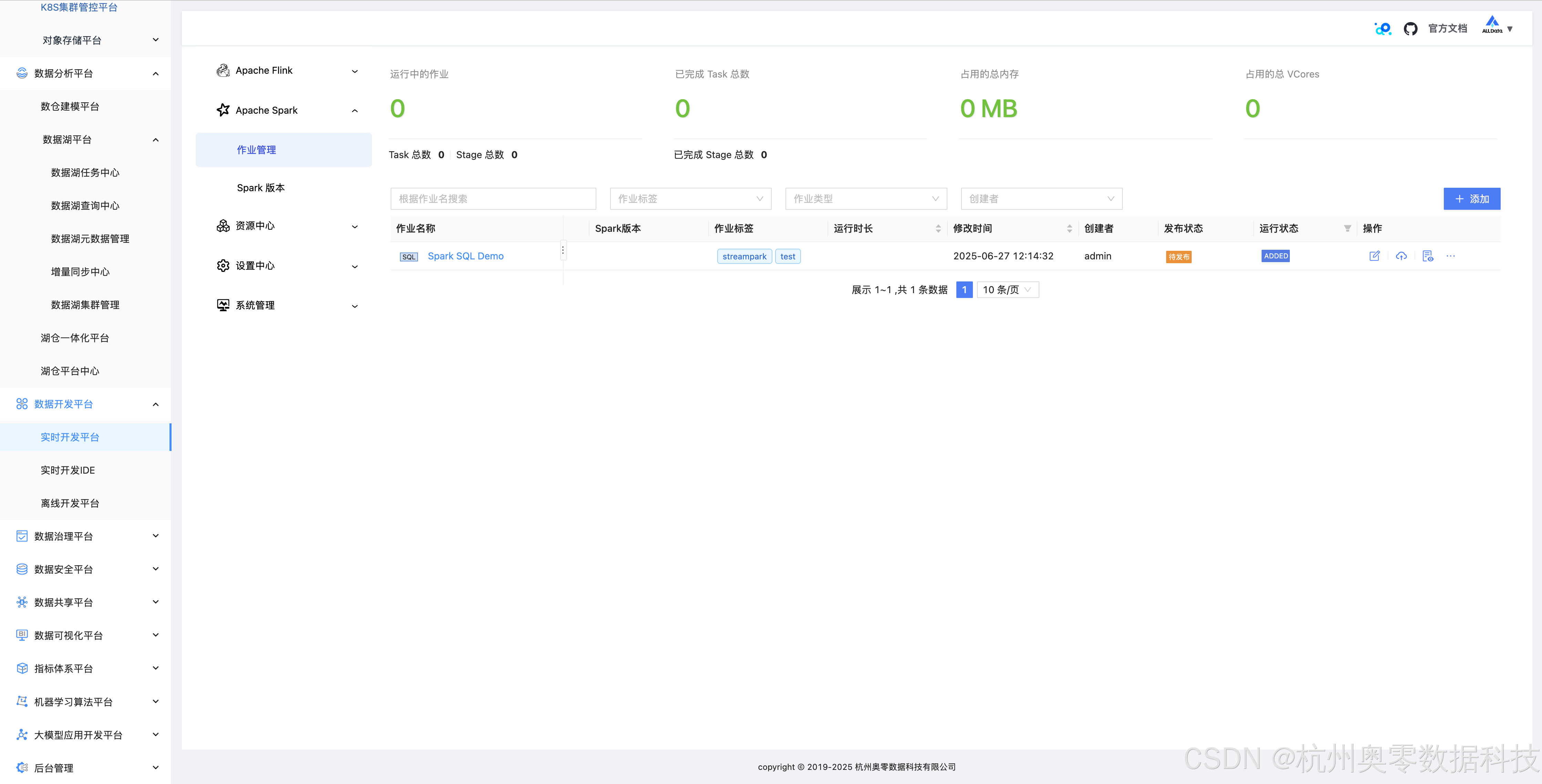Click the 数据可视化平台 sidebar icon
The image size is (1542, 784).
(22, 636)
